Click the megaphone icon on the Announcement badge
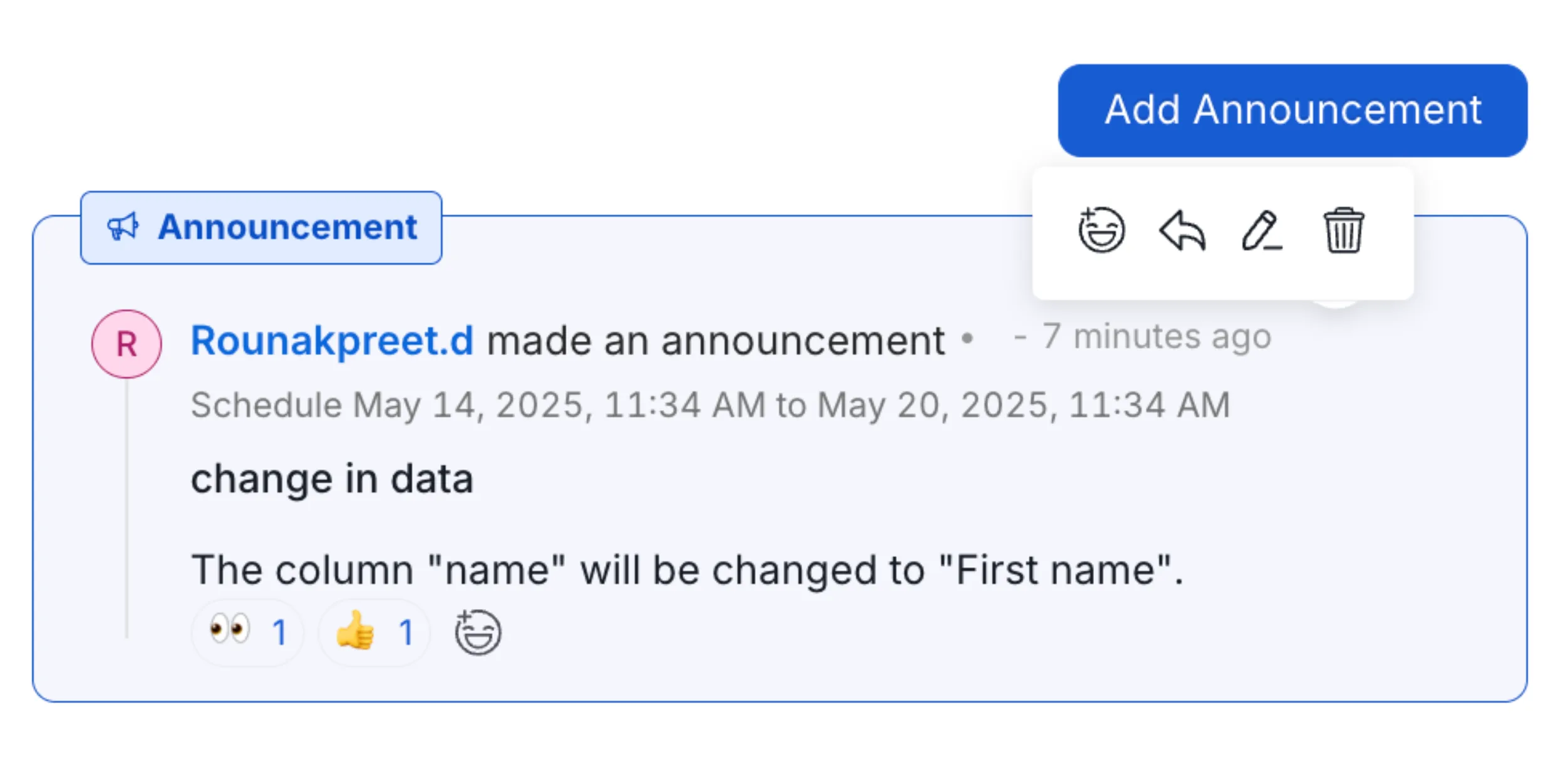This screenshot has height=770, width=1568. [123, 227]
